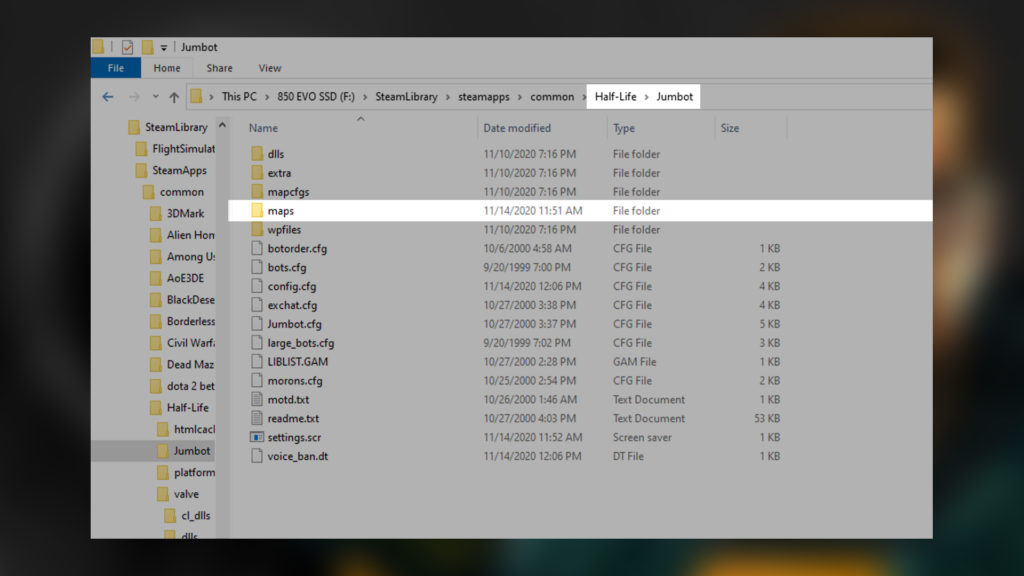This screenshot has height=576, width=1024.
Task: Click the Properties quick access checkmark icon
Action: pos(127,47)
